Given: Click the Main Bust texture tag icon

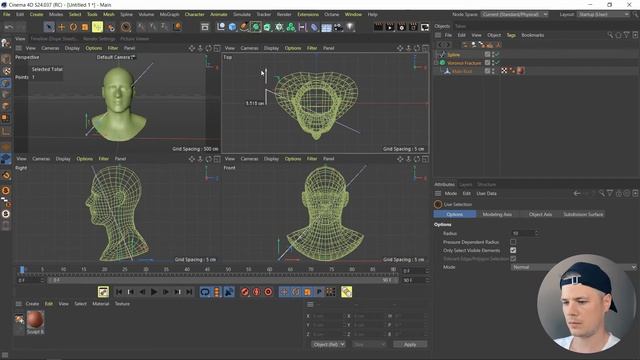Looking at the screenshot, I should click(520, 71).
